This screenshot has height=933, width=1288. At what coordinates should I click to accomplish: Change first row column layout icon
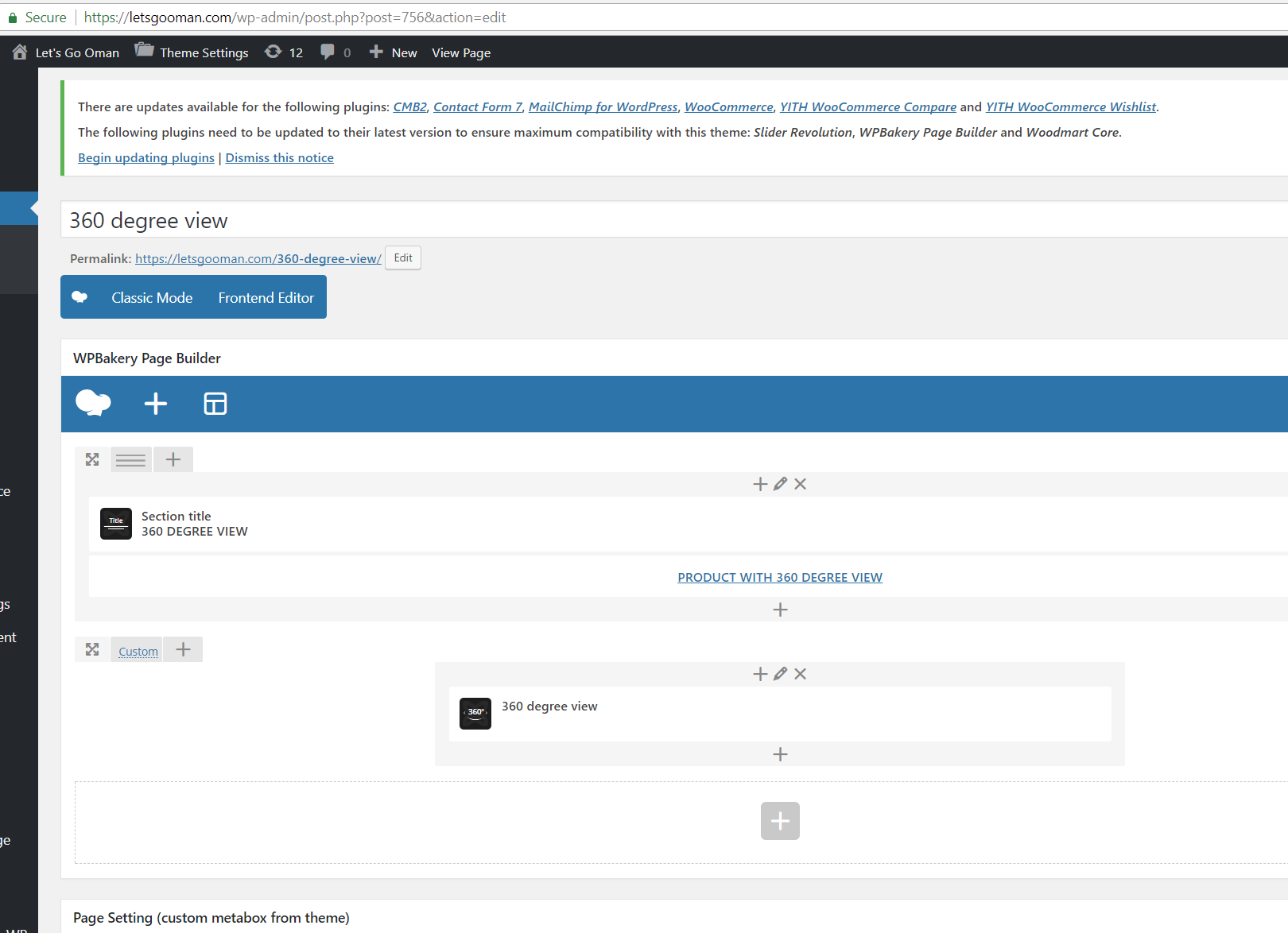click(x=131, y=459)
